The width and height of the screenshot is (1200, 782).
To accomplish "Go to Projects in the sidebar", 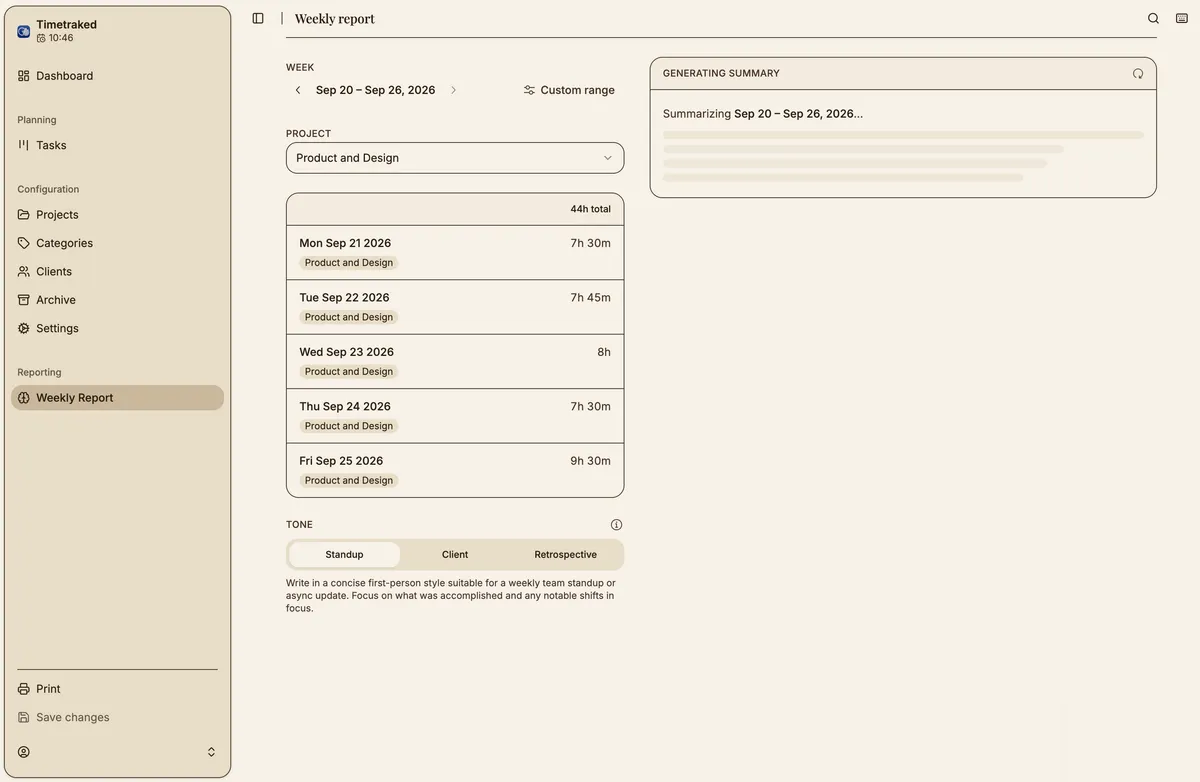I will coord(117,215).
